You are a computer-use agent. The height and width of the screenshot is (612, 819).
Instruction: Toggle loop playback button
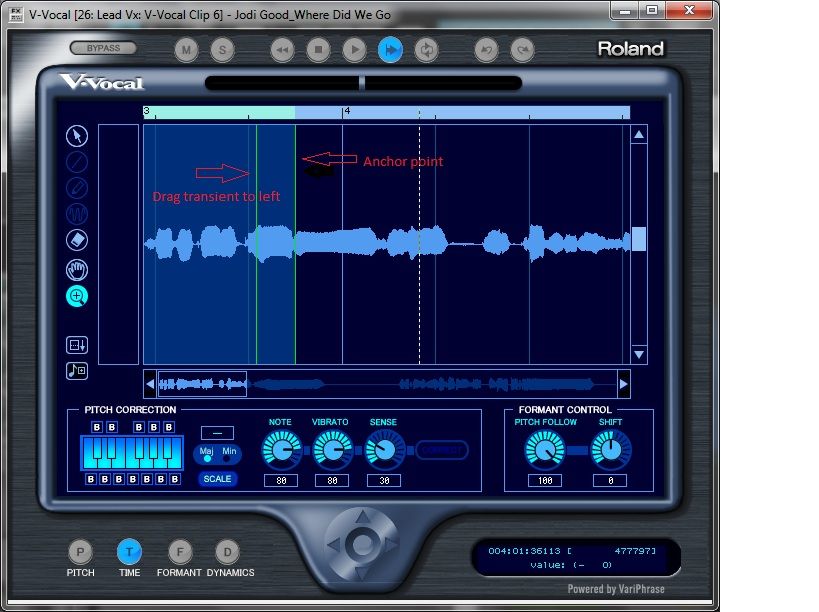427,49
